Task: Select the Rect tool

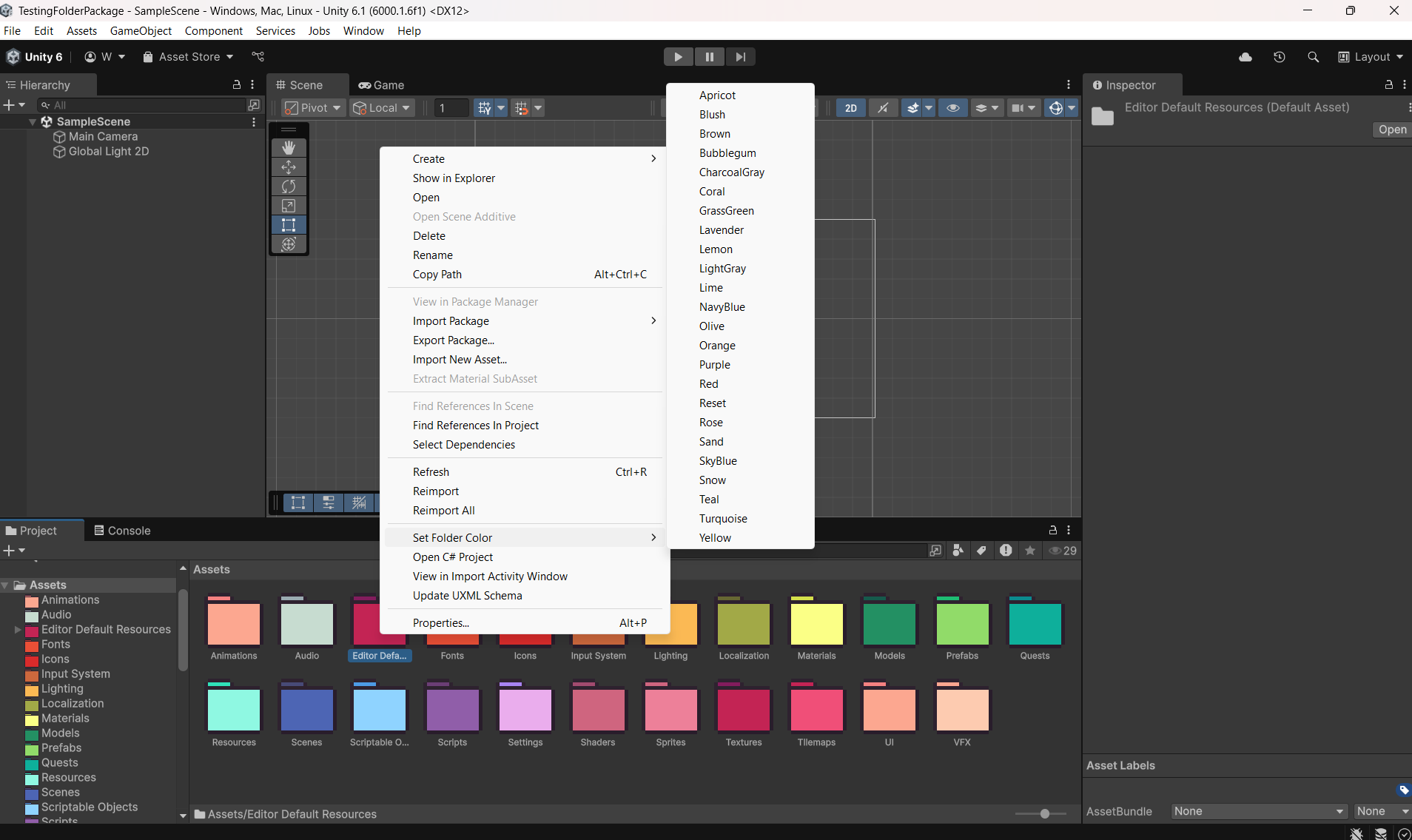Action: click(x=289, y=225)
